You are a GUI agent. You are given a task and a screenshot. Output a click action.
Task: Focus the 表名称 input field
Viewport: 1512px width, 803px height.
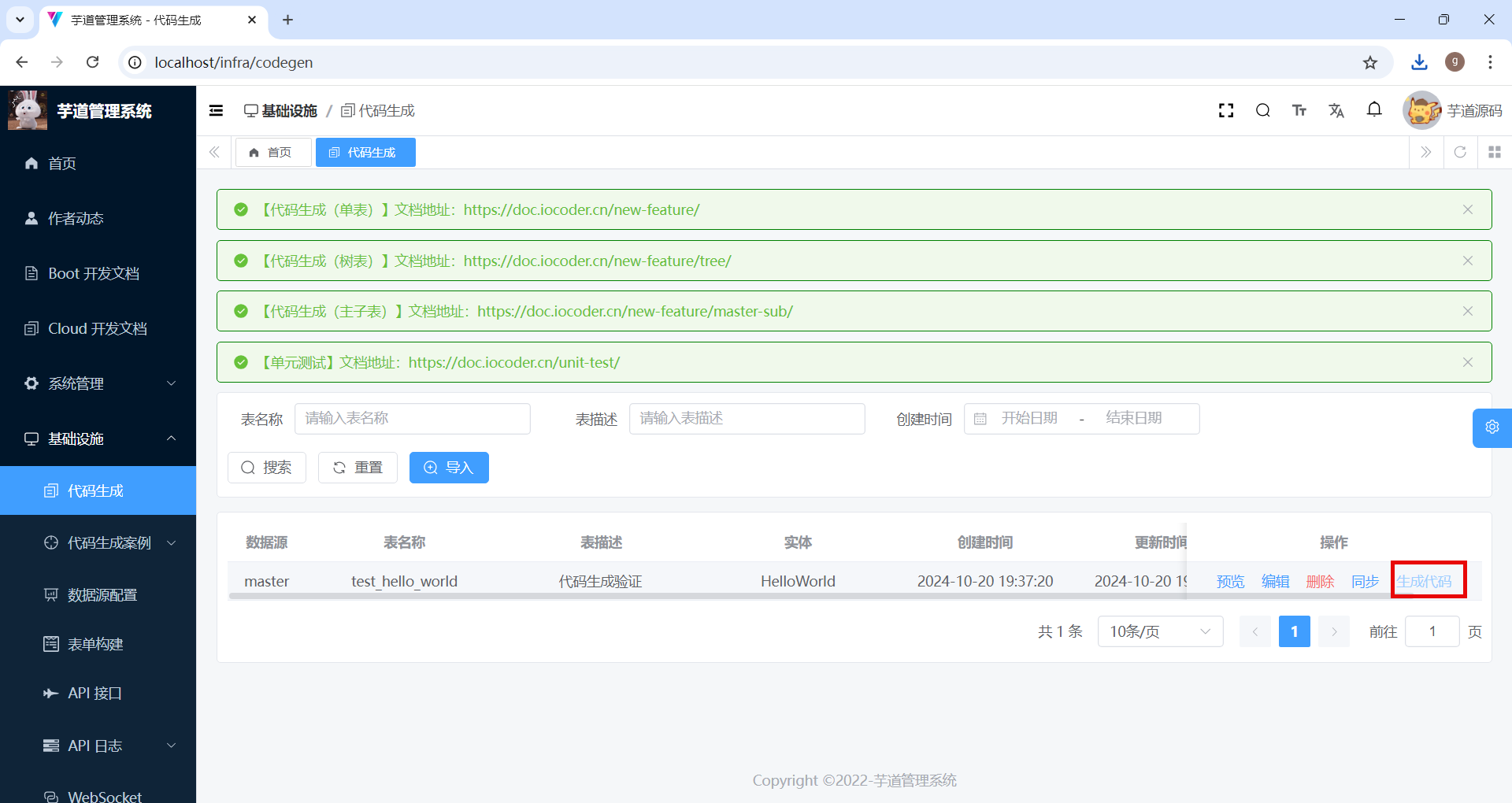click(412, 419)
